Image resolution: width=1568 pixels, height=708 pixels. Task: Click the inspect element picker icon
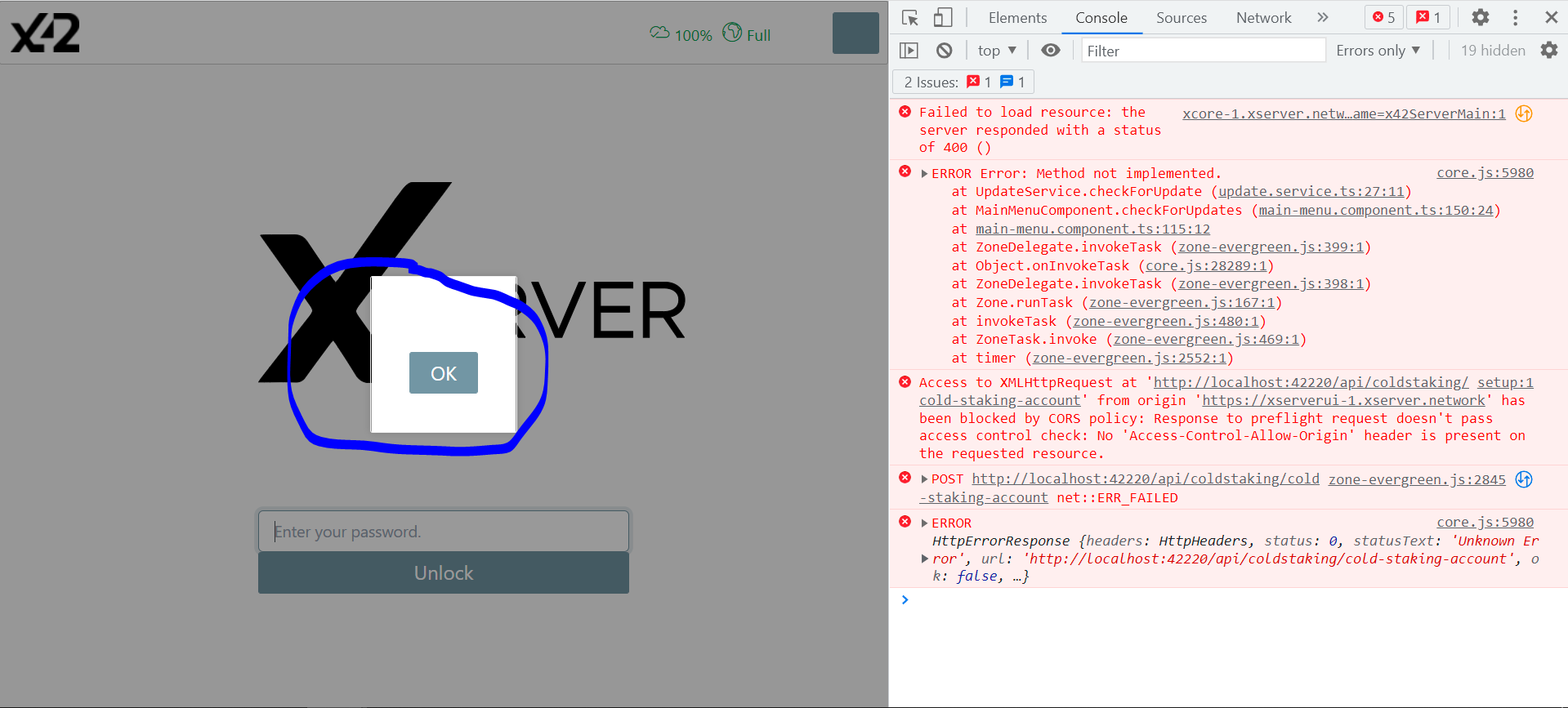click(x=910, y=17)
